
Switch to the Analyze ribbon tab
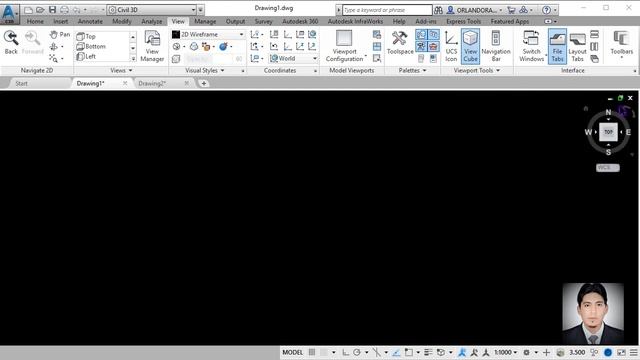[x=151, y=21]
